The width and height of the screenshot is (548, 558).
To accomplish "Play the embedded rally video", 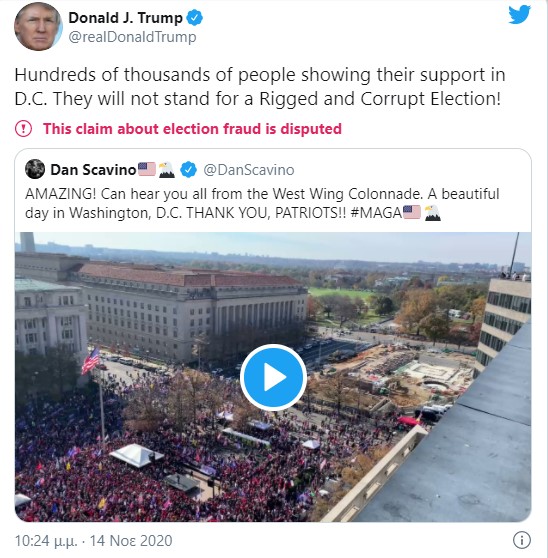I will click(x=273, y=377).
